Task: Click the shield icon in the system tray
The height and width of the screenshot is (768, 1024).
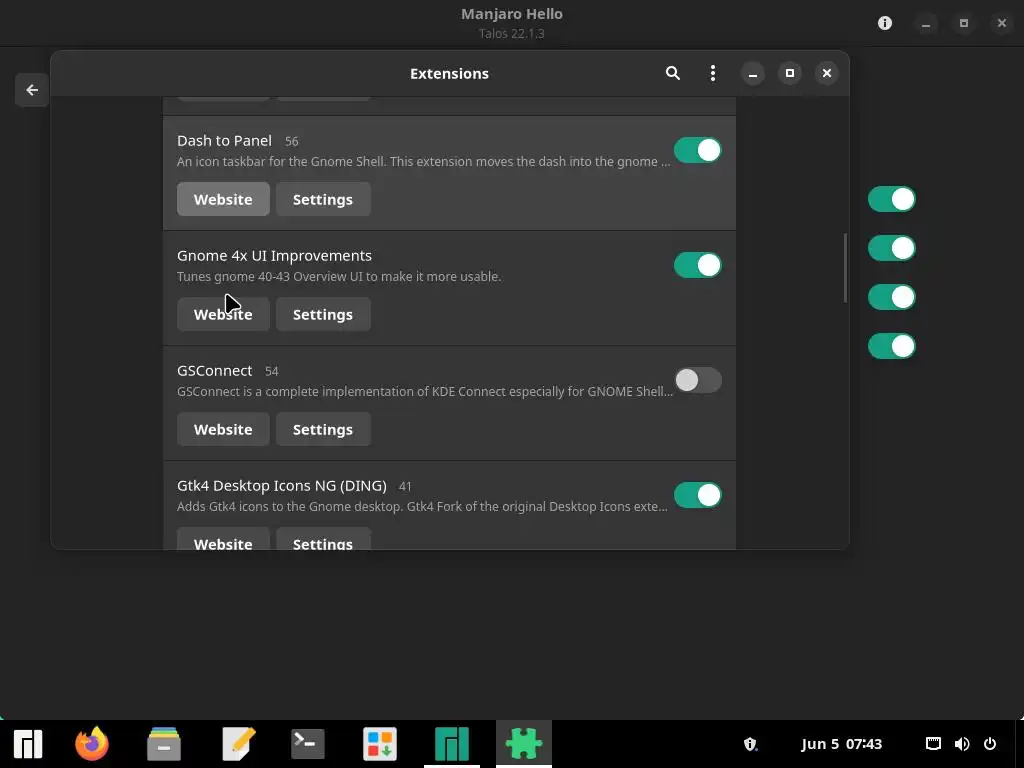Action: 750,744
